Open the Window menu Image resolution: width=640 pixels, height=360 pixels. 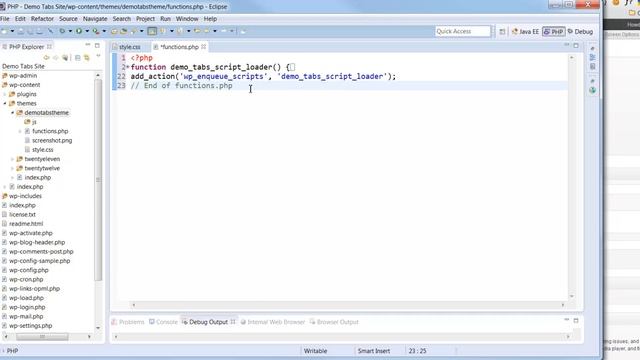click(187, 19)
